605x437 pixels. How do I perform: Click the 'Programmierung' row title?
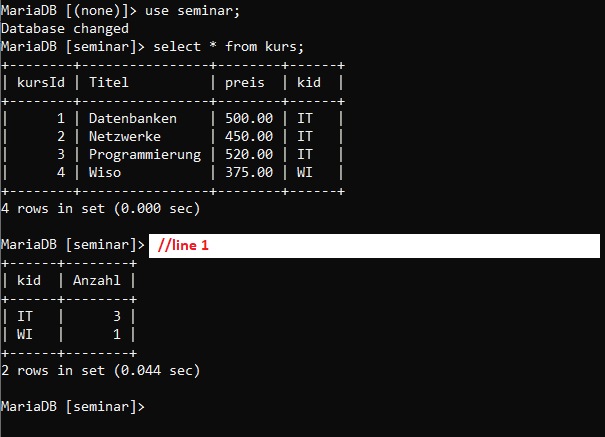click(x=145, y=155)
